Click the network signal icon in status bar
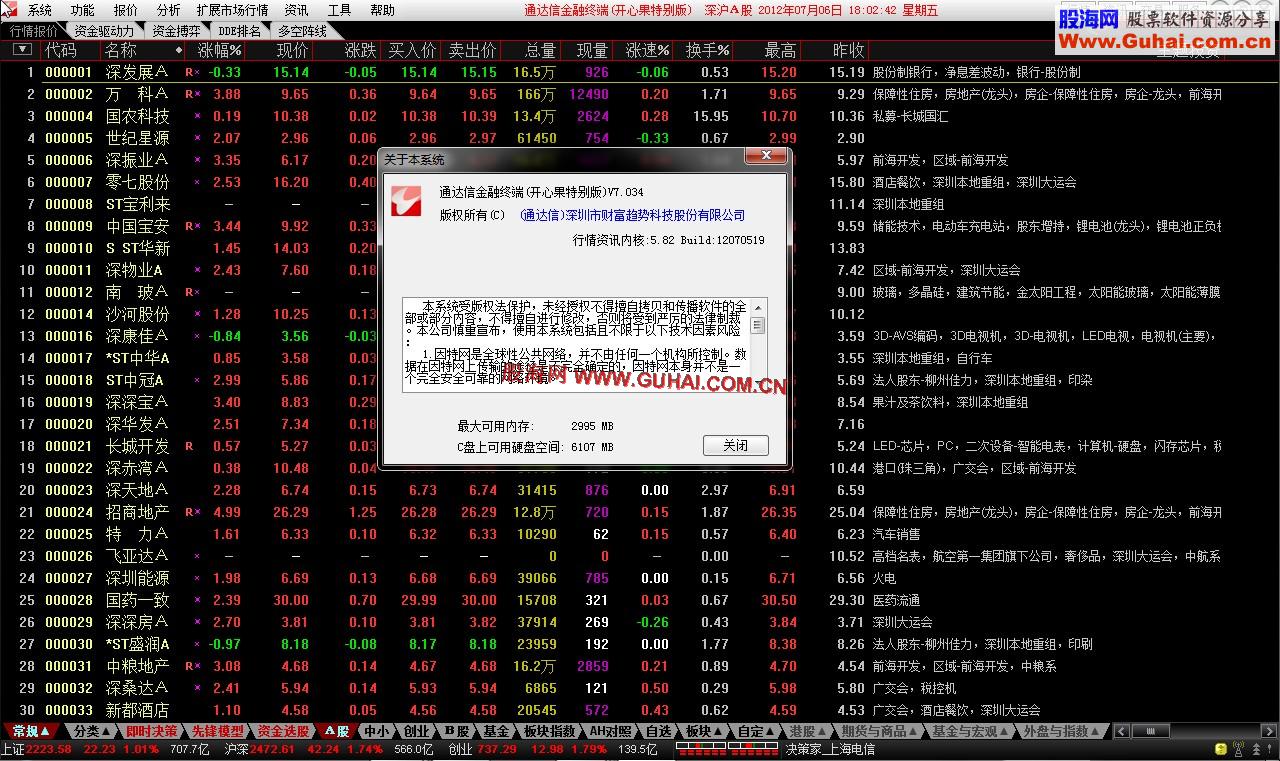Screen dimensions: 1280x761 click(1240, 749)
